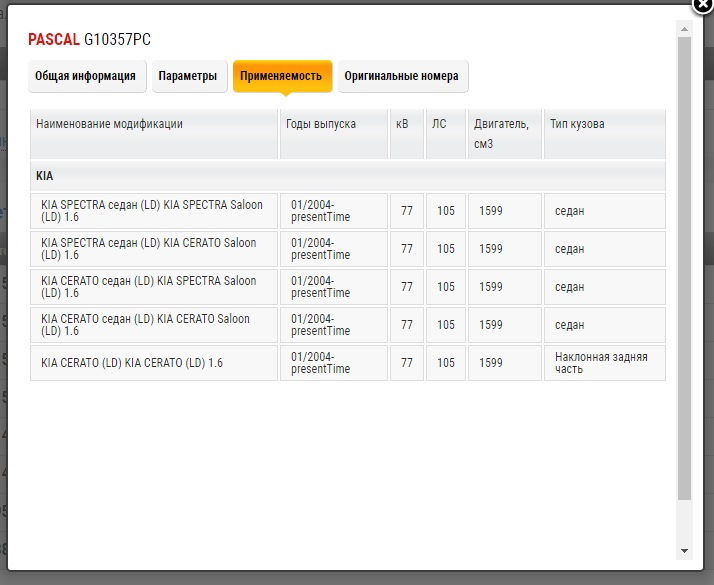Click 1599 engine cell in hatchback row
The width and height of the screenshot is (714, 585).
click(505, 363)
